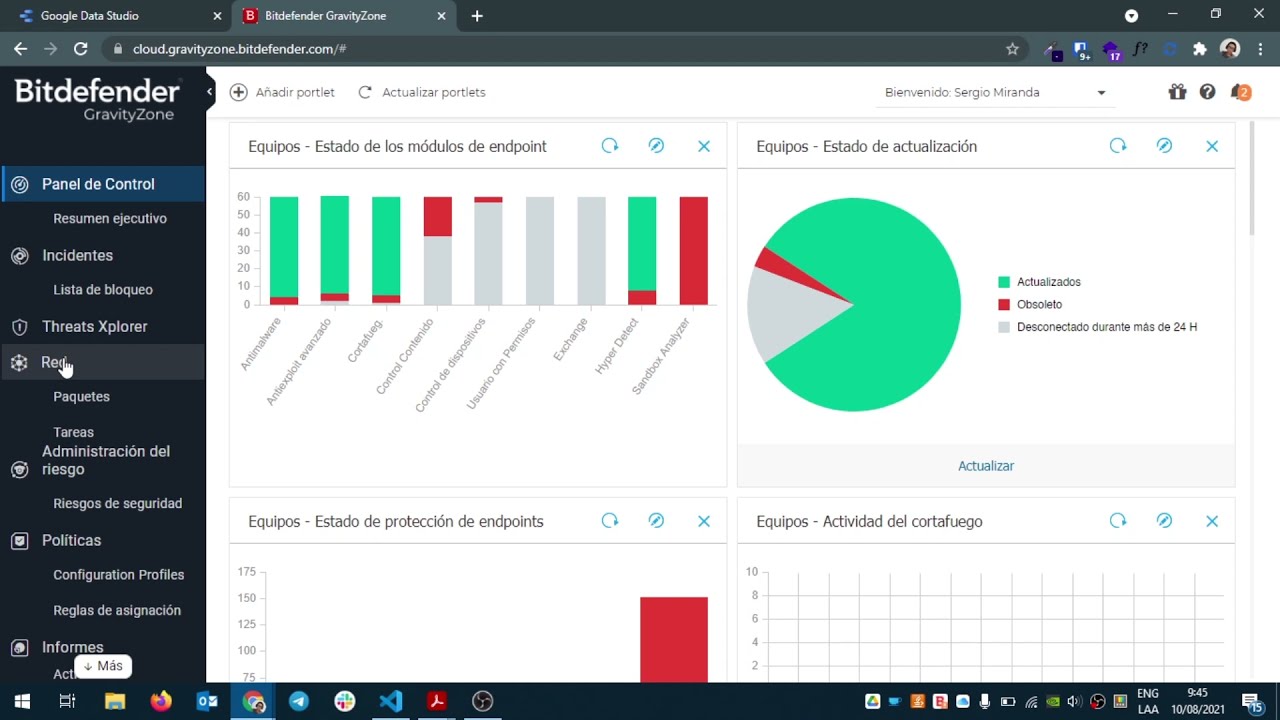Screen dimensions: 1280x720
Task: Open a new browser tab
Action: click(477, 16)
